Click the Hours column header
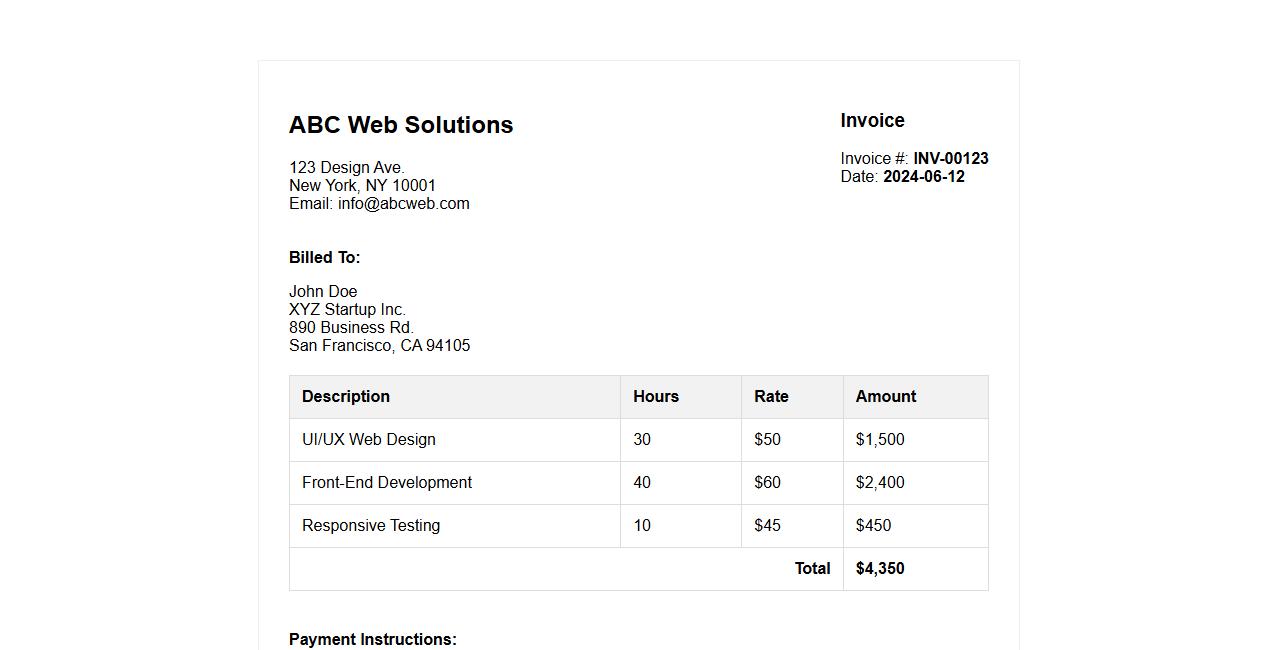This screenshot has height=650, width=1278. click(x=655, y=397)
